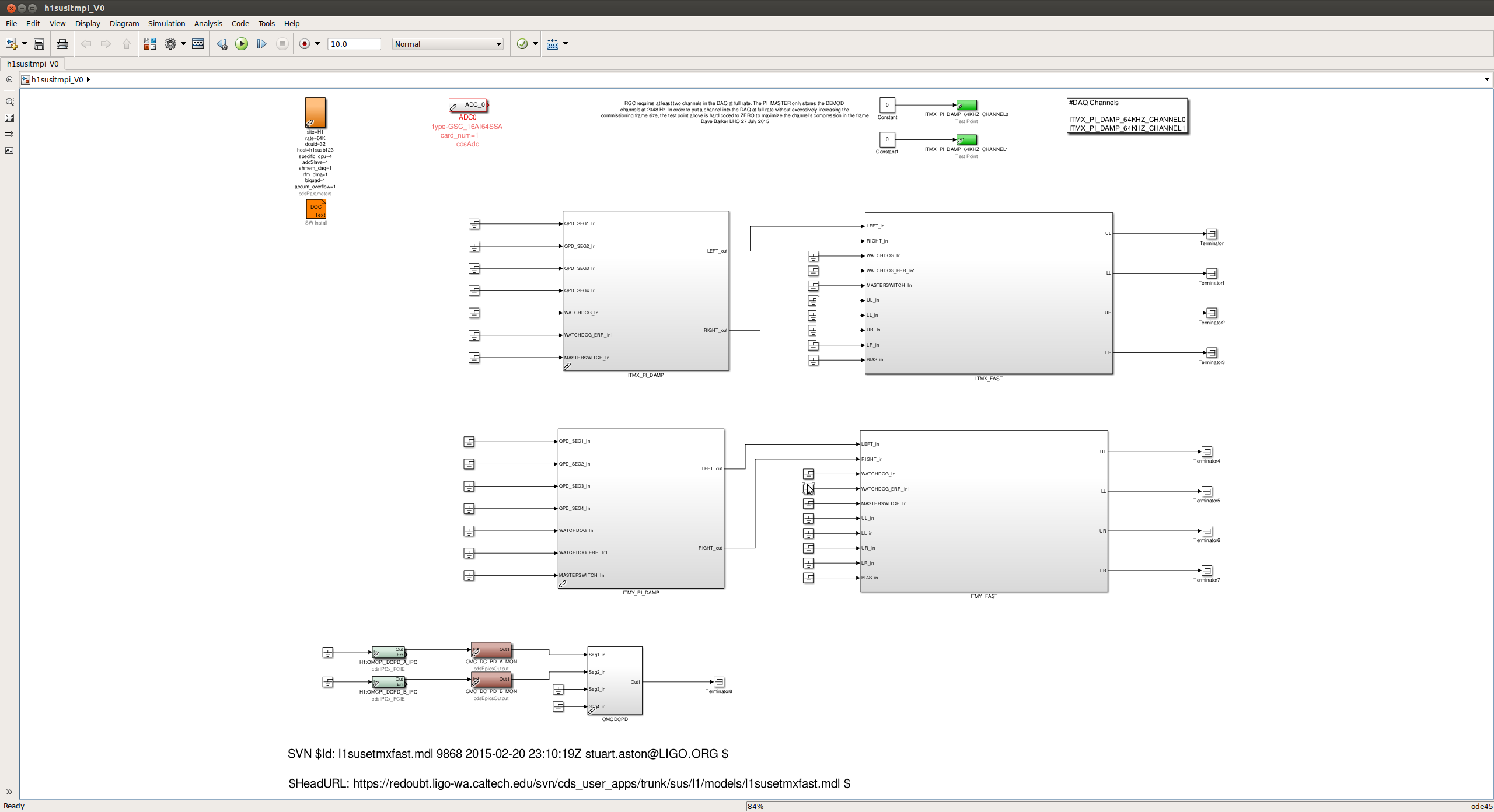
Task: Open the Display menu
Action: click(x=88, y=24)
